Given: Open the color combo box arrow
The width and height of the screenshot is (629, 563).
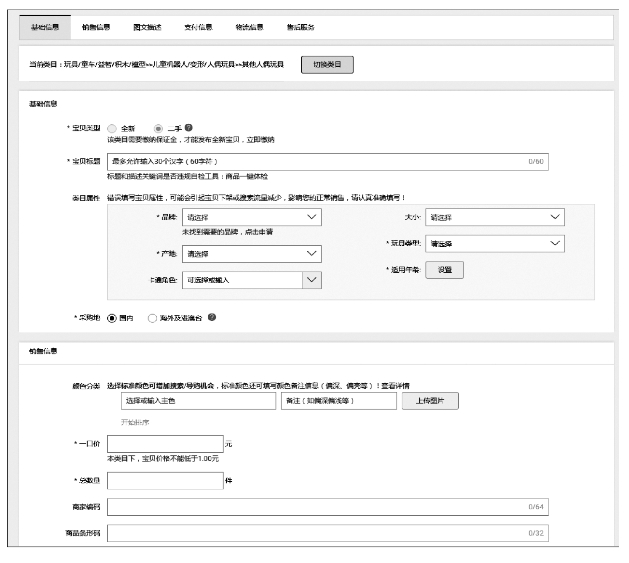Looking at the screenshot, I should (312, 281).
